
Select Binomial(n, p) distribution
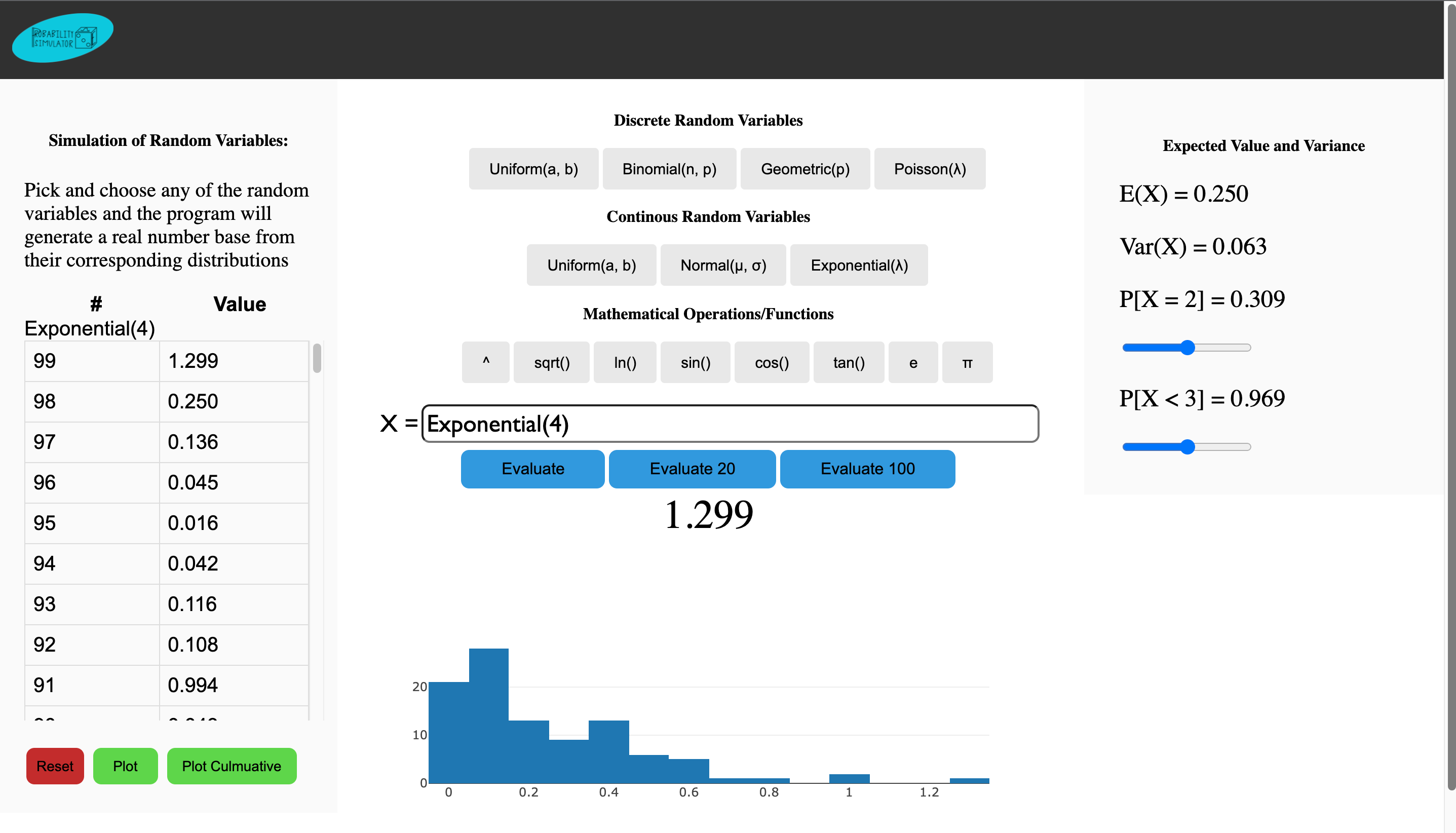coord(669,169)
